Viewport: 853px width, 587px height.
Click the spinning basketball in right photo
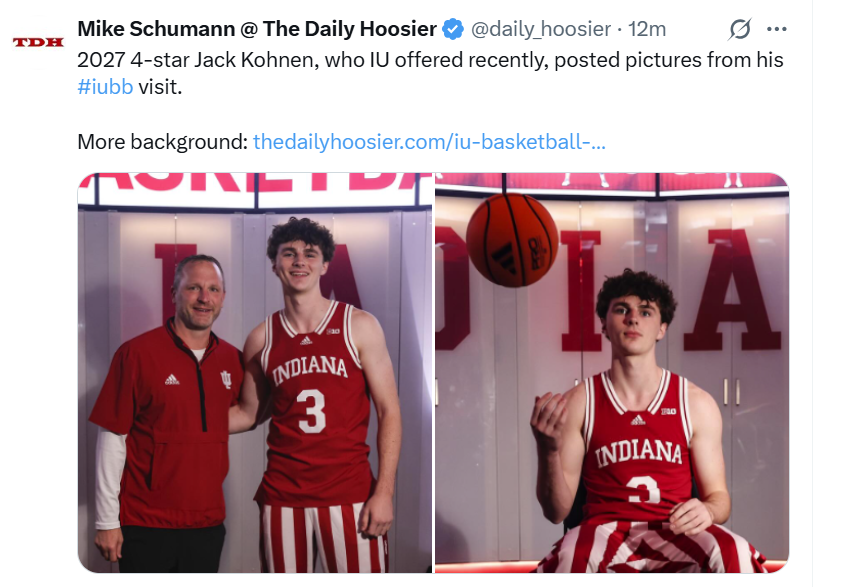click(511, 240)
